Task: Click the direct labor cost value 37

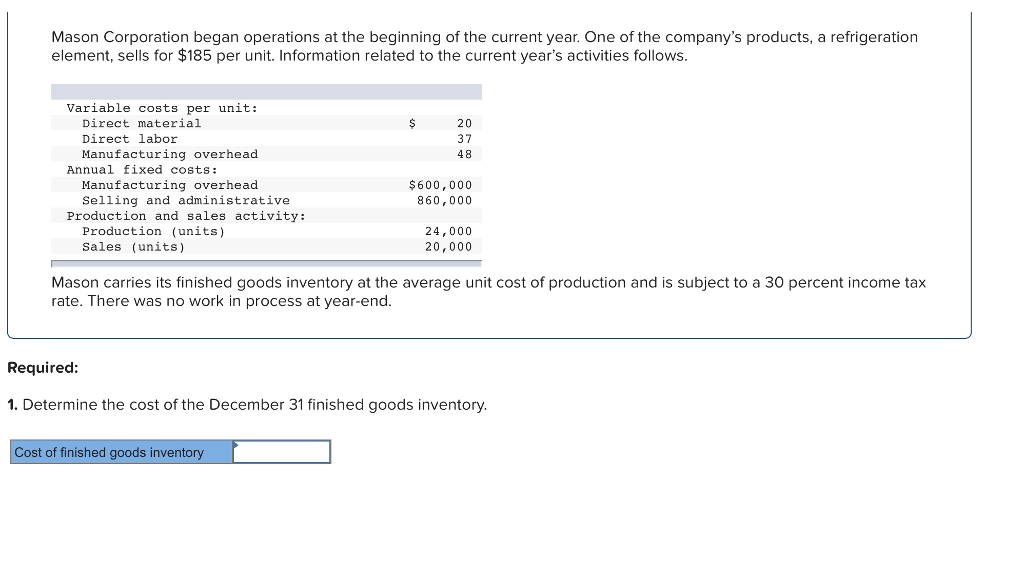Action: point(464,139)
